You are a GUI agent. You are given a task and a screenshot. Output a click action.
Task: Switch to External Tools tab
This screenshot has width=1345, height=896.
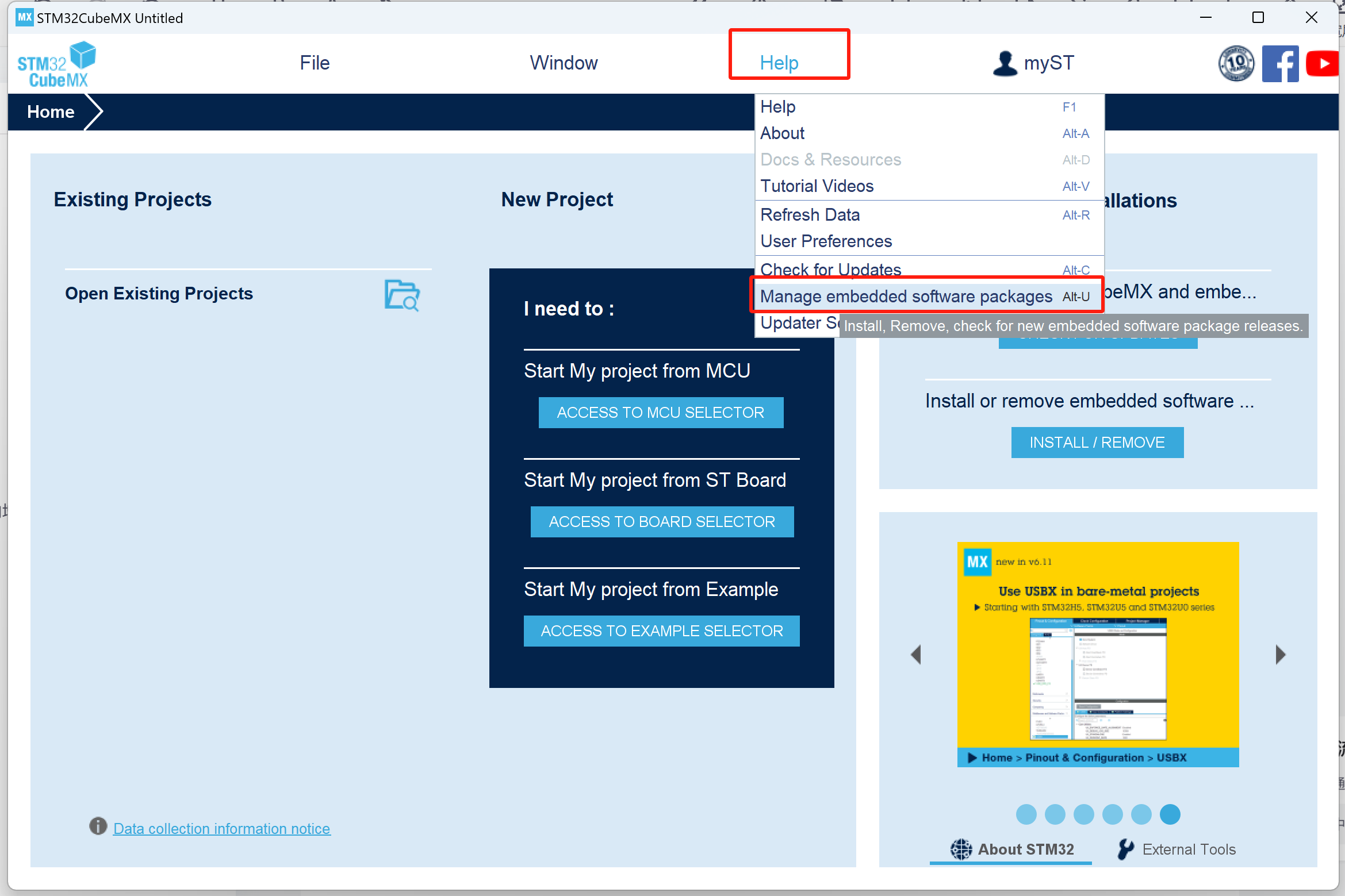click(1177, 849)
